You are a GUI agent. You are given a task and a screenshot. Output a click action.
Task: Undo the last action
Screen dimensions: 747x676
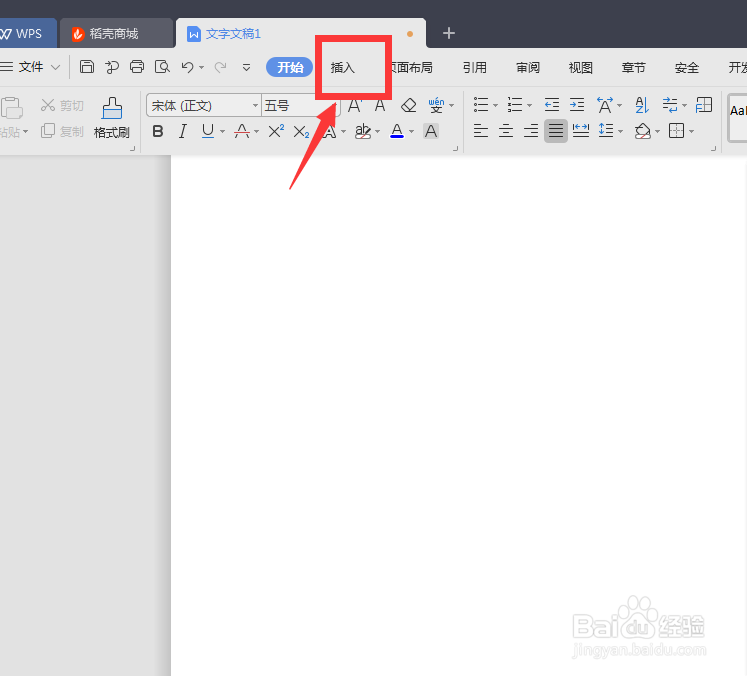[x=187, y=67]
